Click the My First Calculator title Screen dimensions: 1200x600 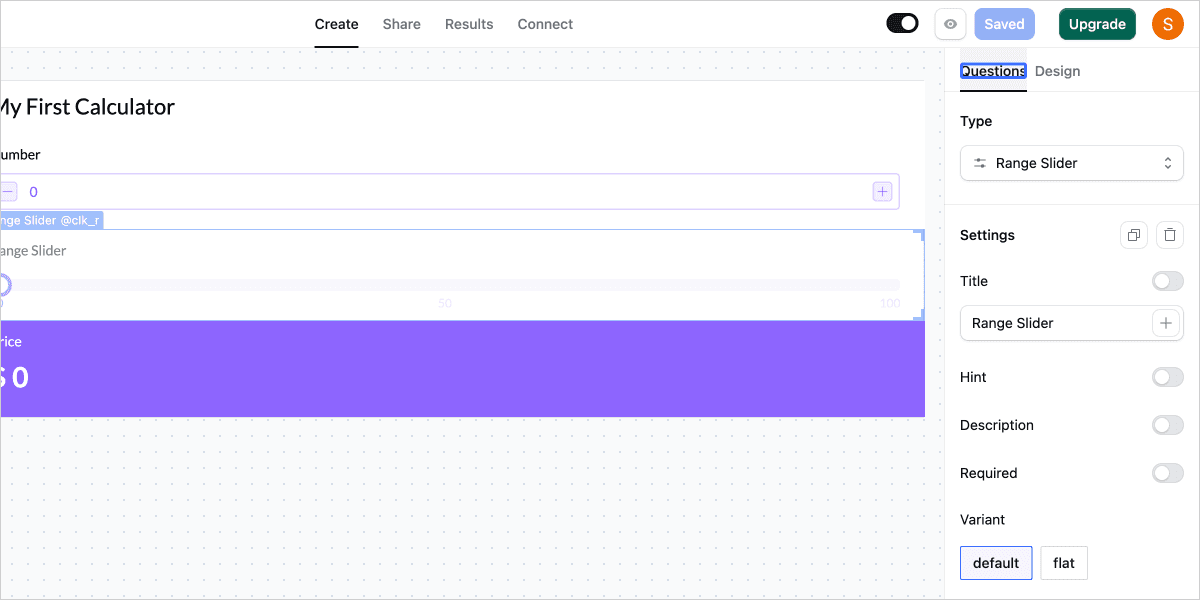86,107
